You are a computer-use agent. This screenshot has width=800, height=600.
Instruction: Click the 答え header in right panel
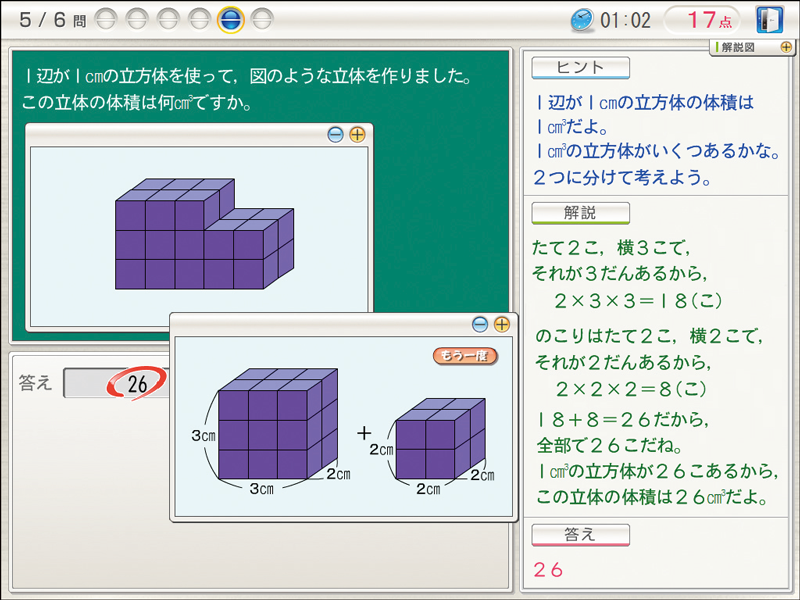(580, 534)
